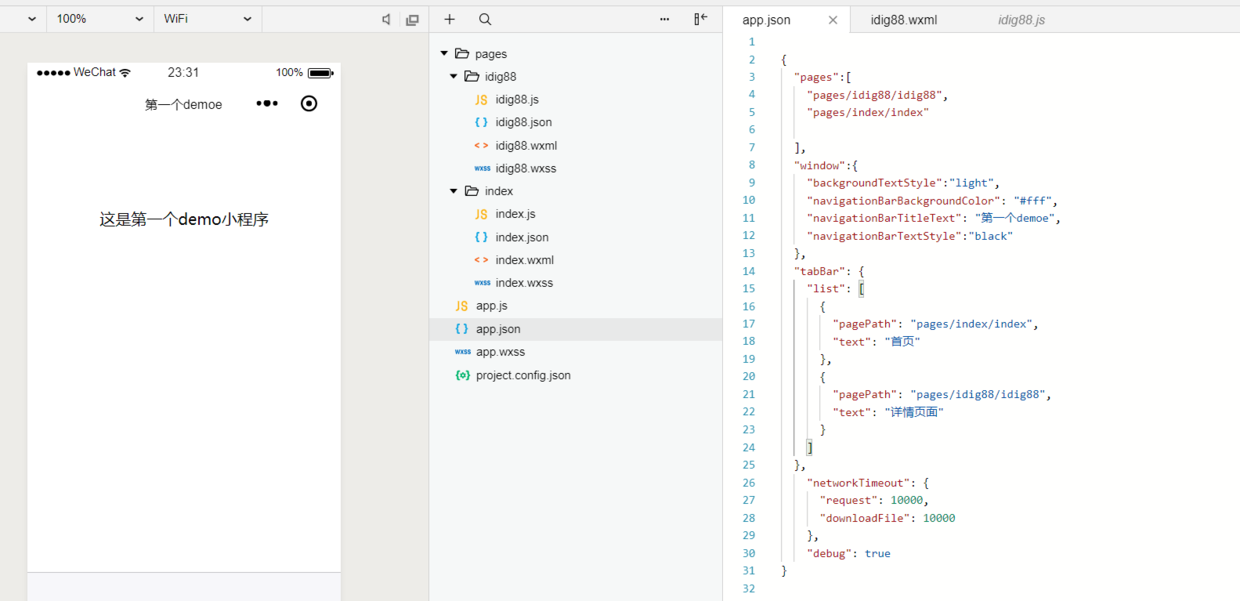Click the detach simulator window icon
The image size is (1240, 601).
[412, 19]
